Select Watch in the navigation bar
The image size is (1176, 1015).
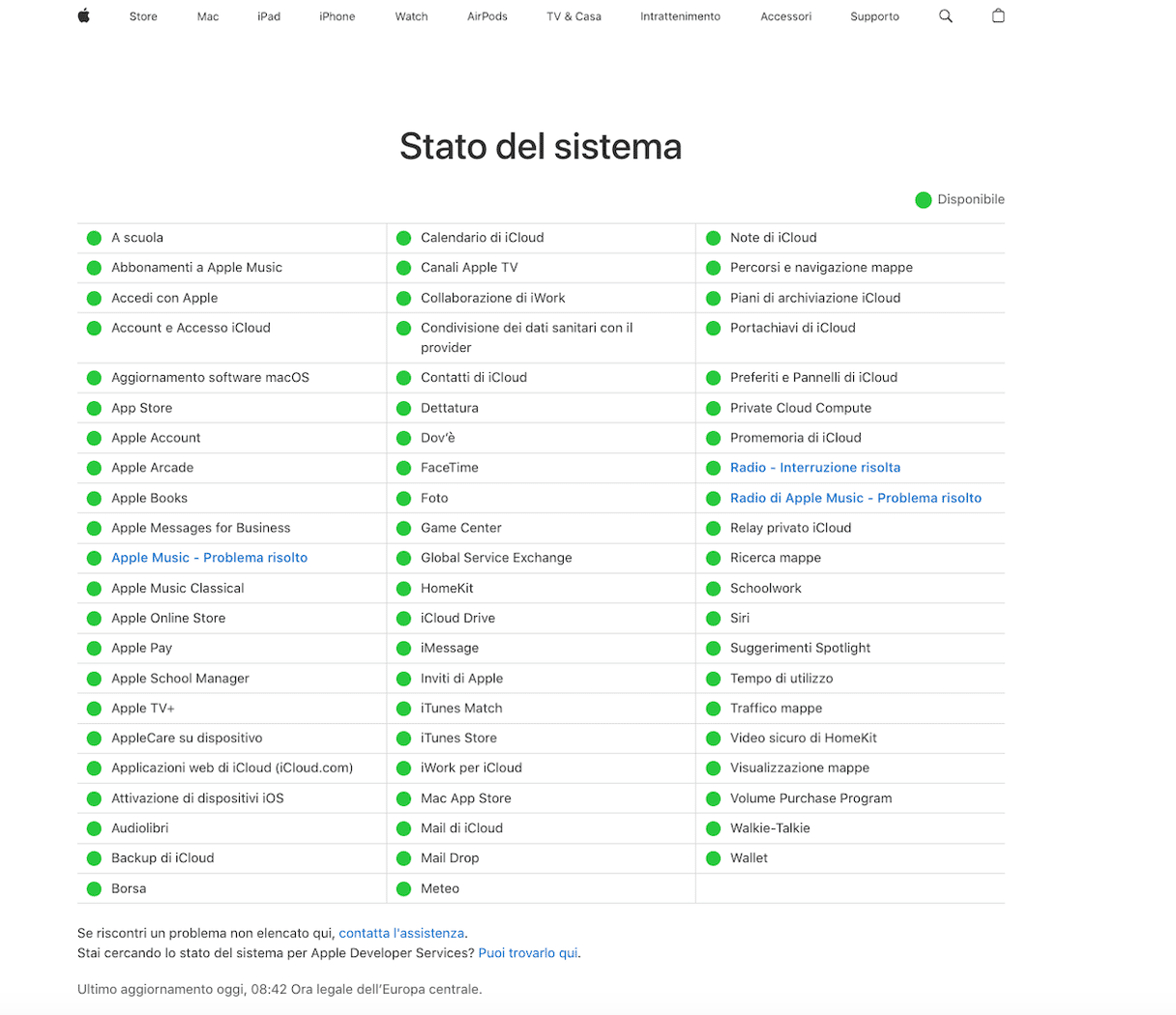[411, 16]
